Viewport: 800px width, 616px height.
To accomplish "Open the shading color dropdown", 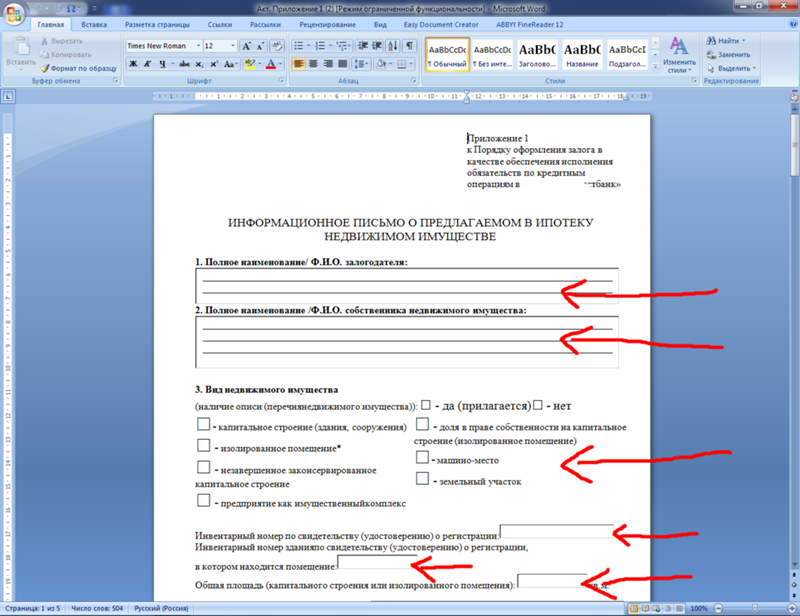I will pos(390,64).
